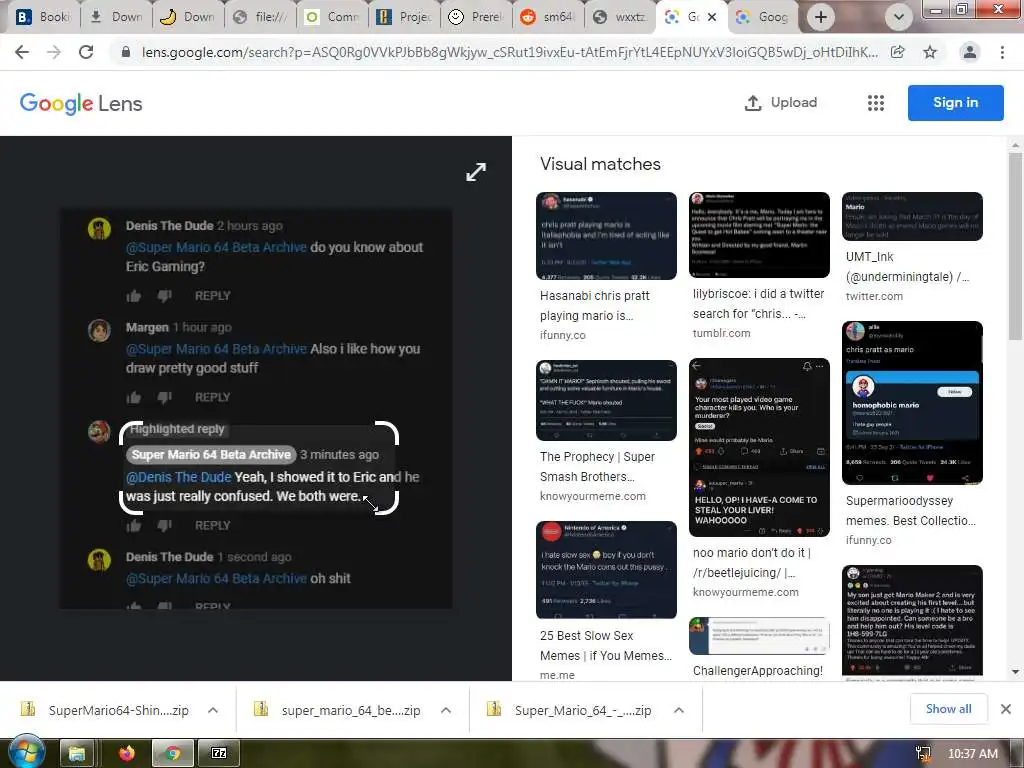Switch to the Projec tab
This screenshot has width=1024, height=768.
click(x=405, y=17)
